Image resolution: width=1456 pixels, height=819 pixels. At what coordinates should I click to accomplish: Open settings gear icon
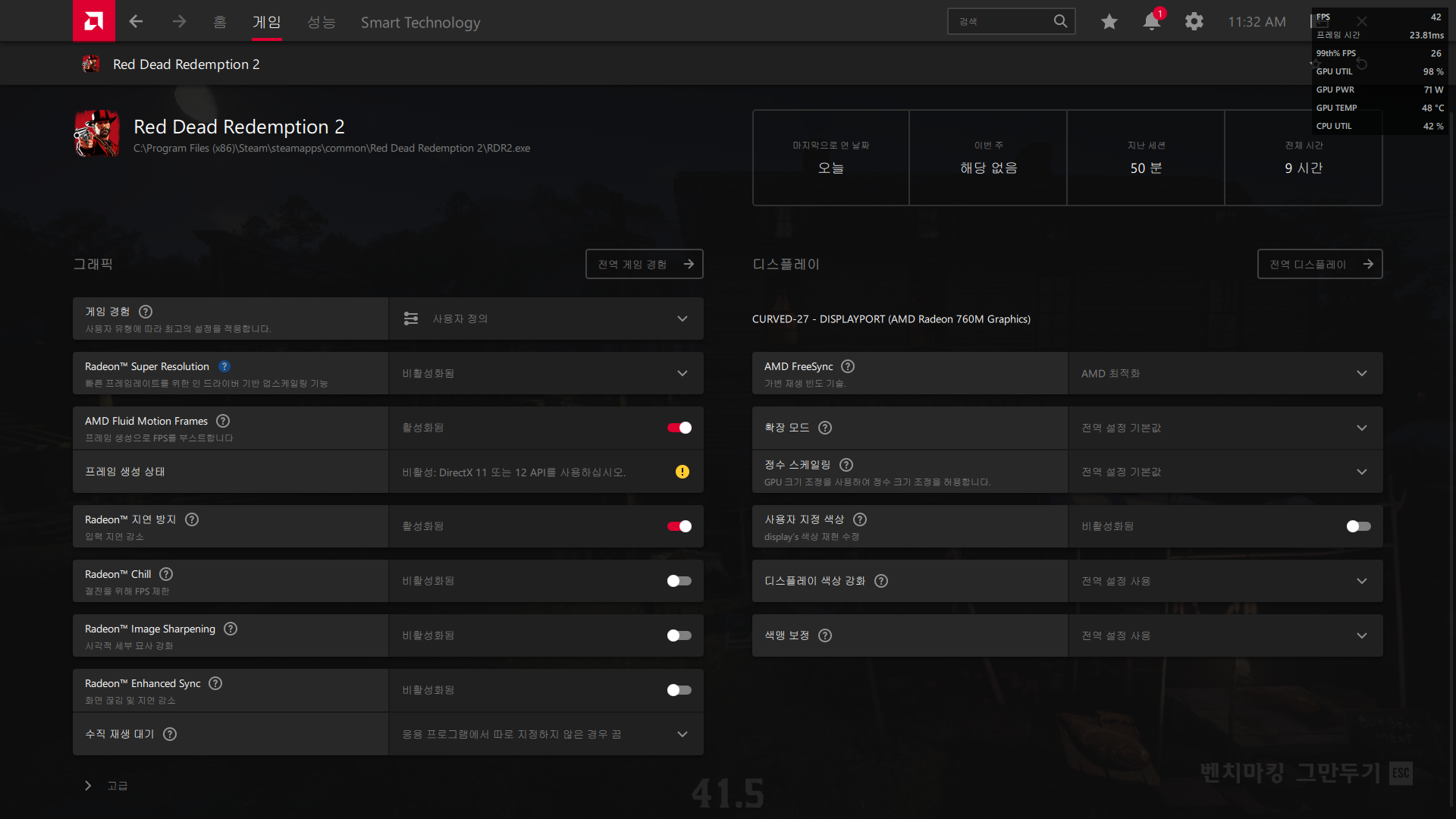tap(1194, 21)
